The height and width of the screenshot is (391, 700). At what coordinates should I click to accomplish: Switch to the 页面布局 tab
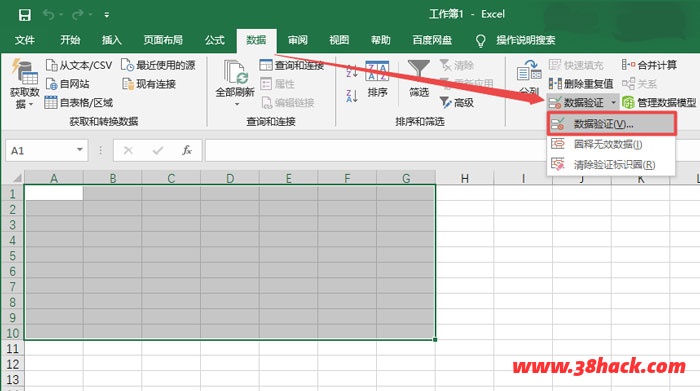click(163, 40)
